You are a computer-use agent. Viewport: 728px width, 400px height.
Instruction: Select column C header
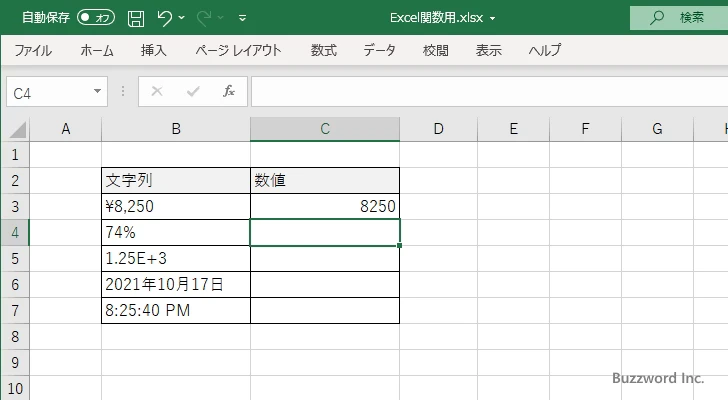(325, 129)
